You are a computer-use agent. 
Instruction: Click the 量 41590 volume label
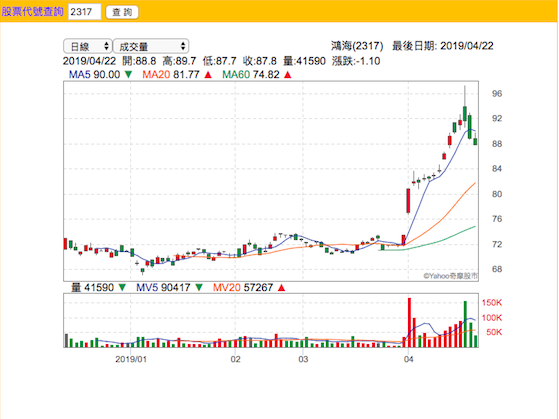point(92,287)
